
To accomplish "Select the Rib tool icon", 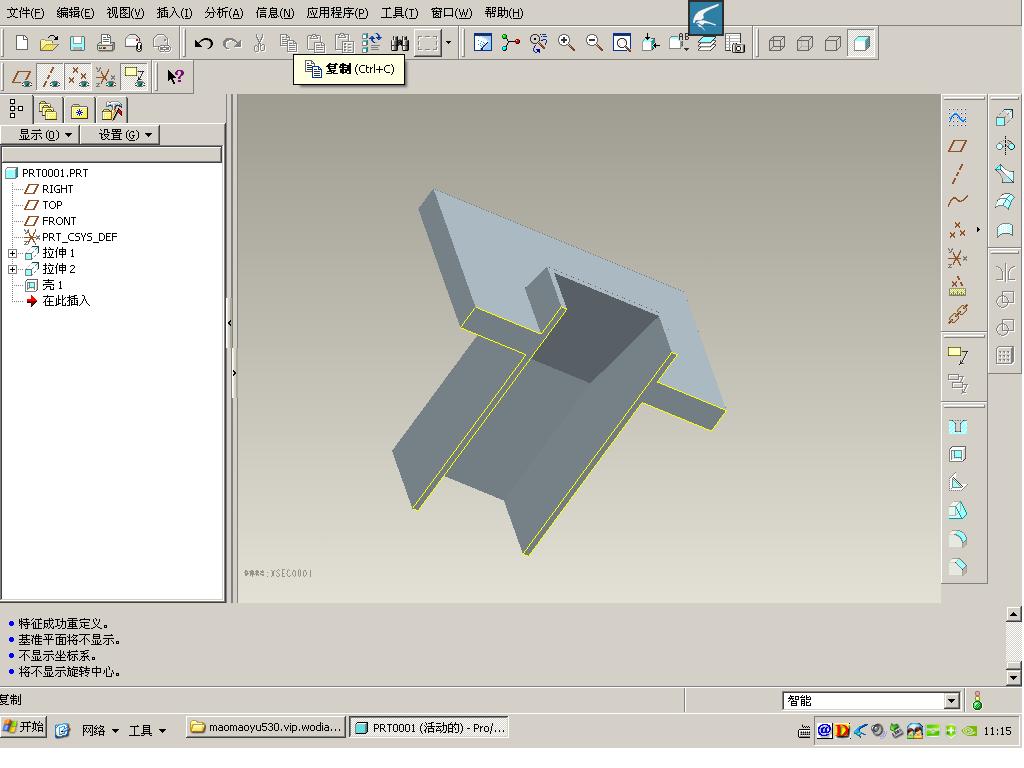I will click(957, 483).
